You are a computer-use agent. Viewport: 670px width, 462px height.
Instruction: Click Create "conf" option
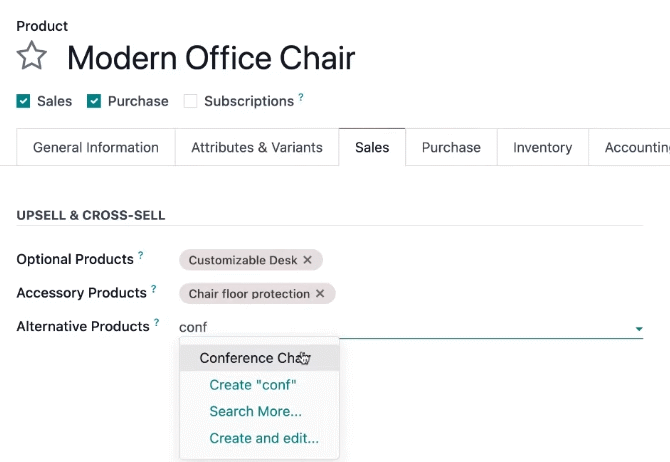pyautogui.click(x=253, y=385)
